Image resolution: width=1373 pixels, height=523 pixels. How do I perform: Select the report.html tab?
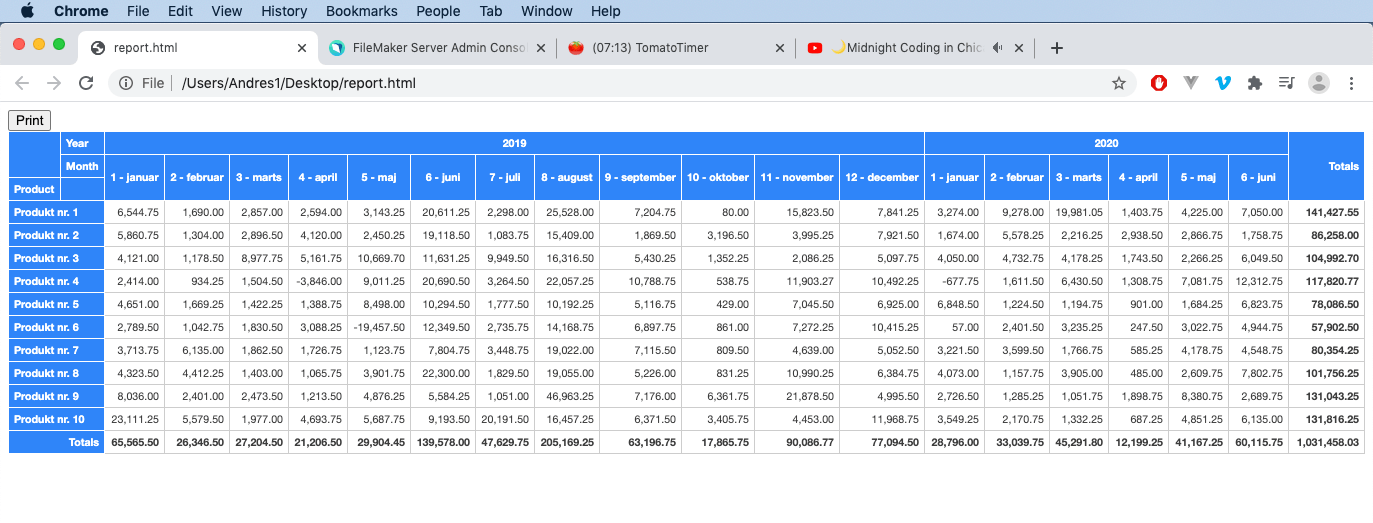coord(198,48)
